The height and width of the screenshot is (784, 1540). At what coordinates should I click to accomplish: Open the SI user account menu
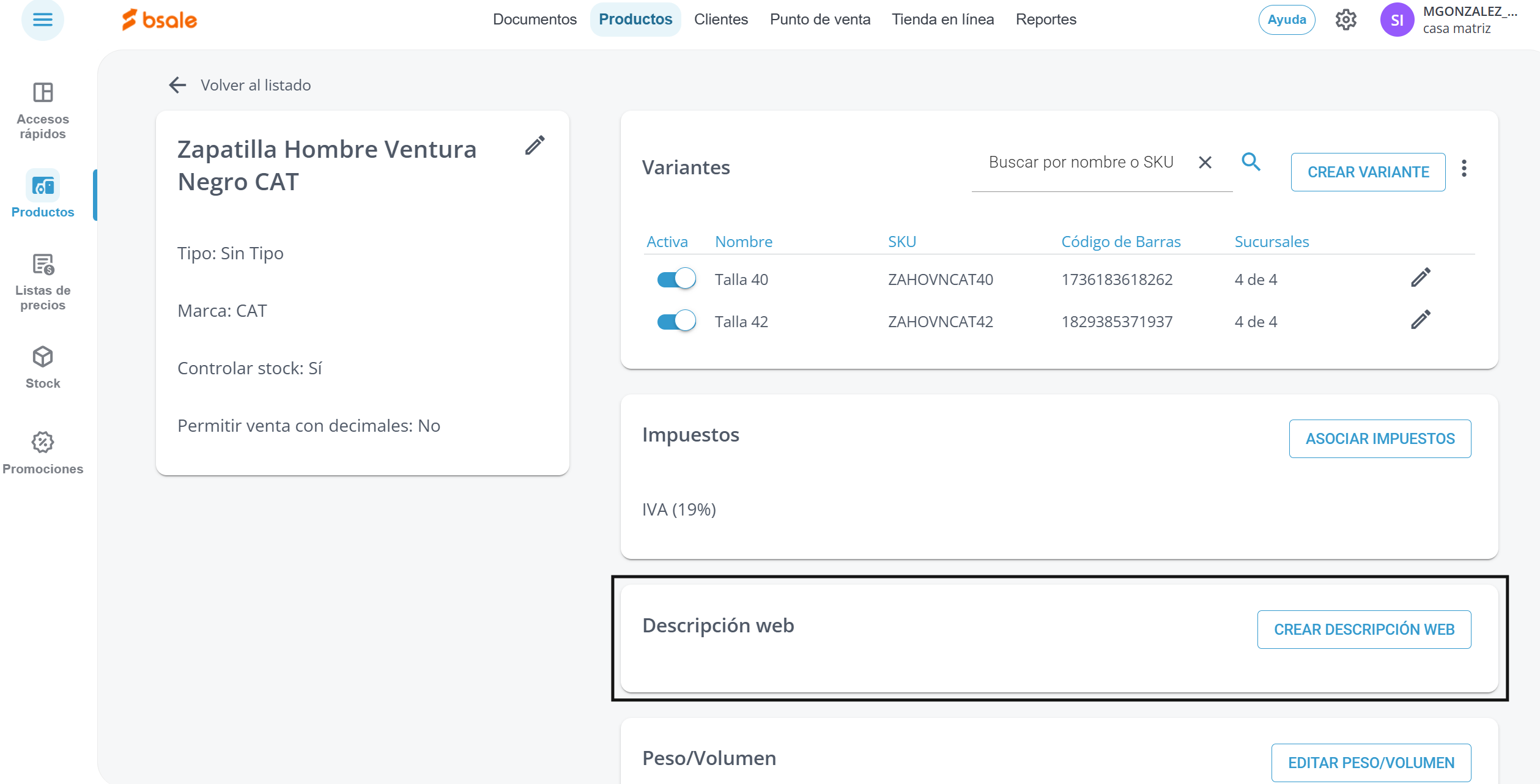coord(1397,20)
